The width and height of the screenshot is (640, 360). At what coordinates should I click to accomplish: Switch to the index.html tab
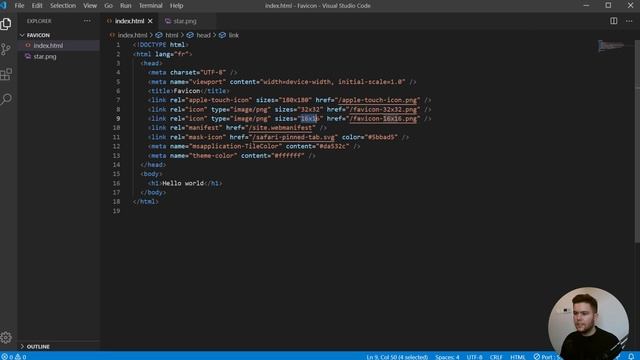(129, 21)
